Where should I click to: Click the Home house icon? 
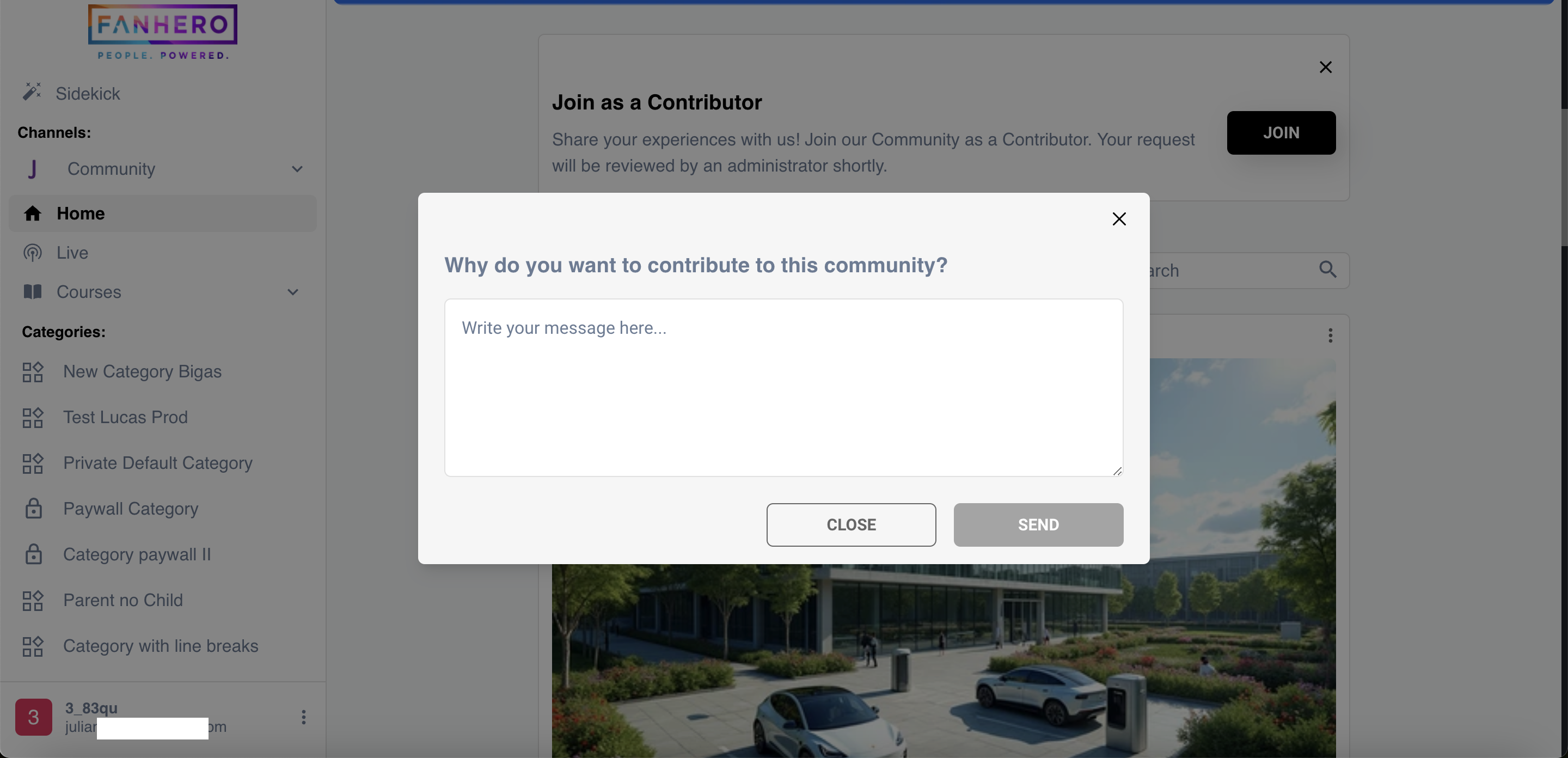31,212
